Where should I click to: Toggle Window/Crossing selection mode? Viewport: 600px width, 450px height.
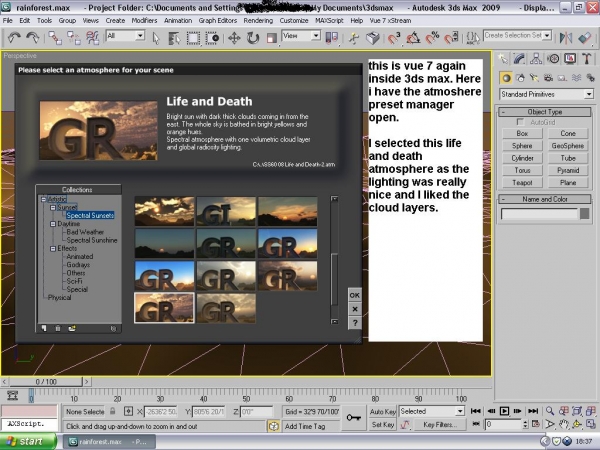pos(212,38)
